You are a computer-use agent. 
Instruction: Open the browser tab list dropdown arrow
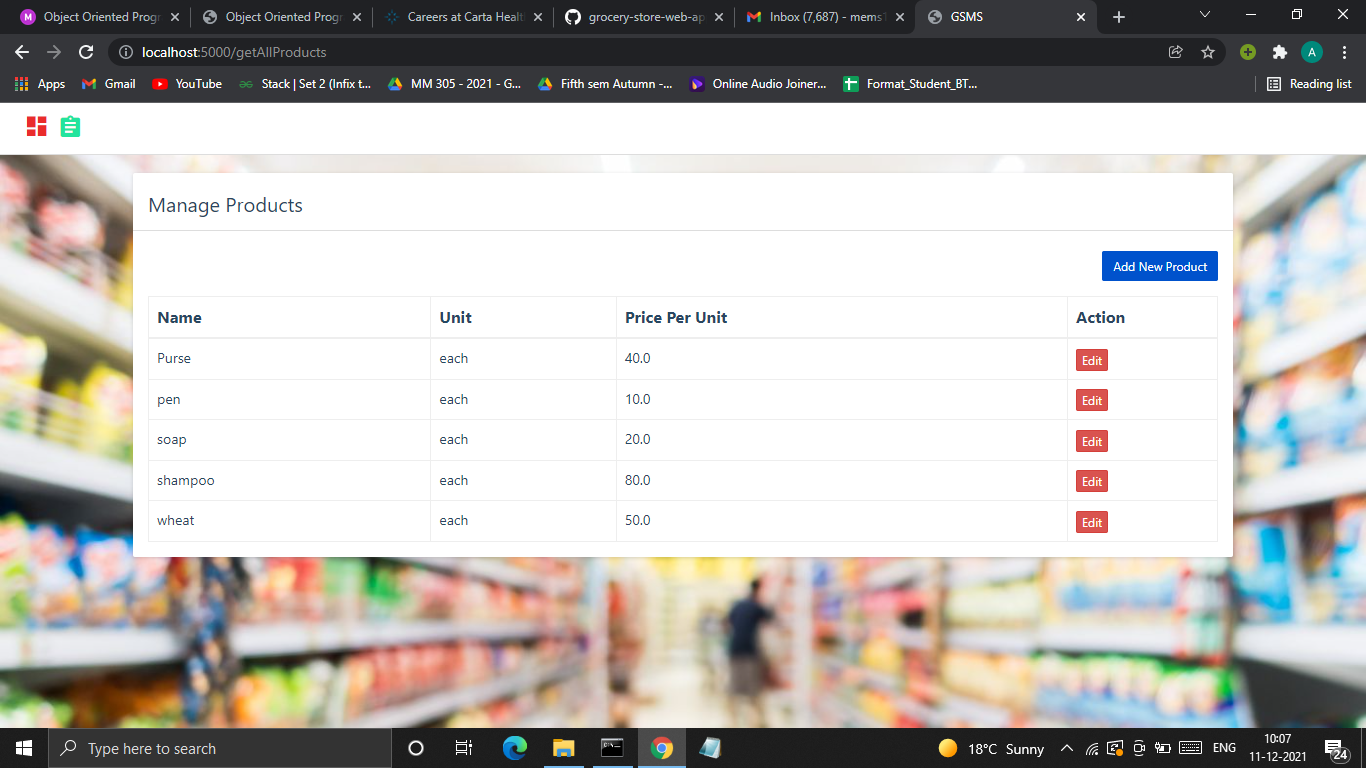(x=1205, y=16)
